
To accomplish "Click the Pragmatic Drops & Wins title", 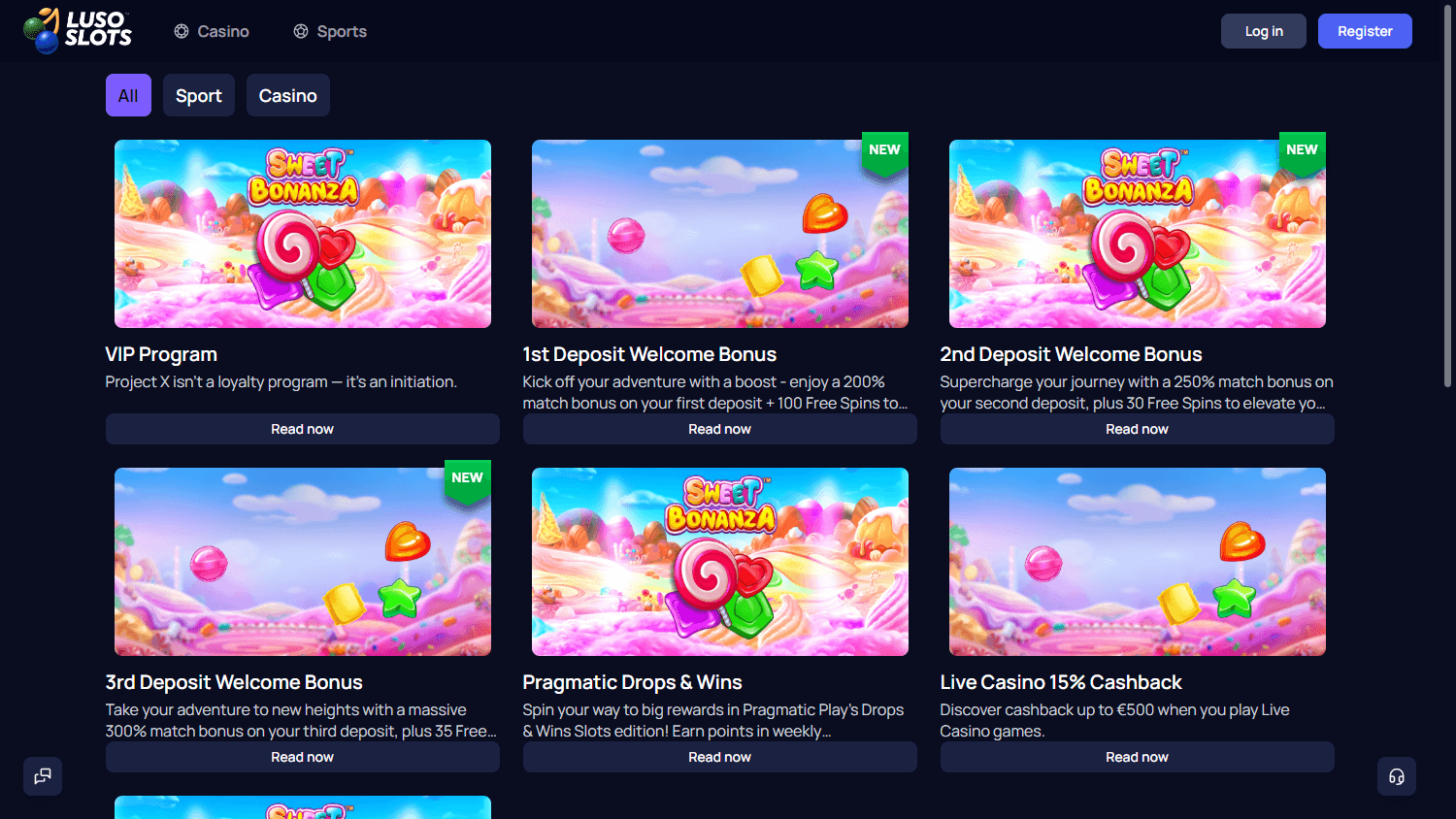I will coord(632,682).
